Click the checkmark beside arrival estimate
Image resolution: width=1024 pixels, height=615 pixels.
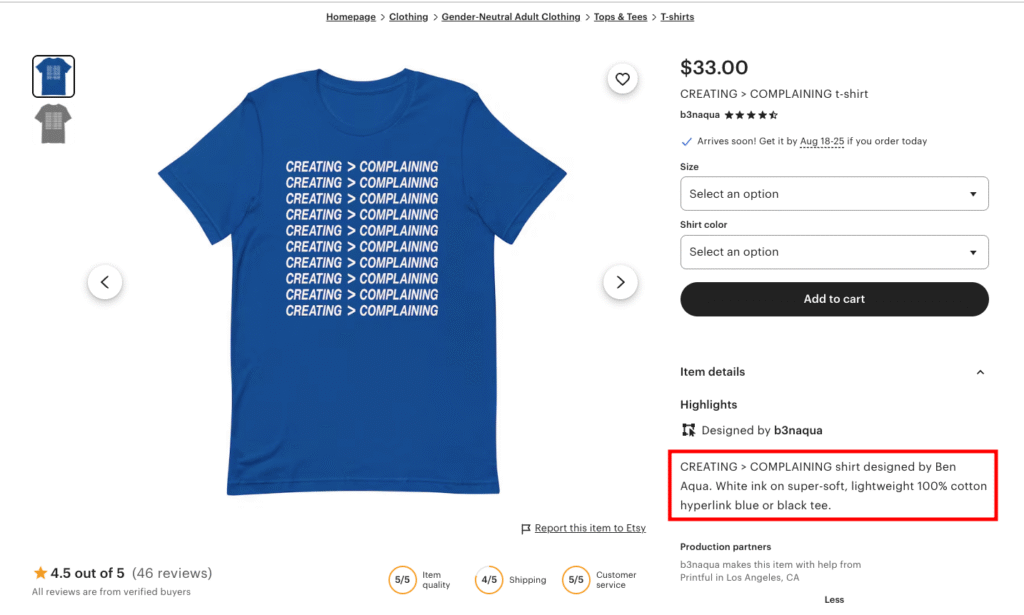(686, 141)
